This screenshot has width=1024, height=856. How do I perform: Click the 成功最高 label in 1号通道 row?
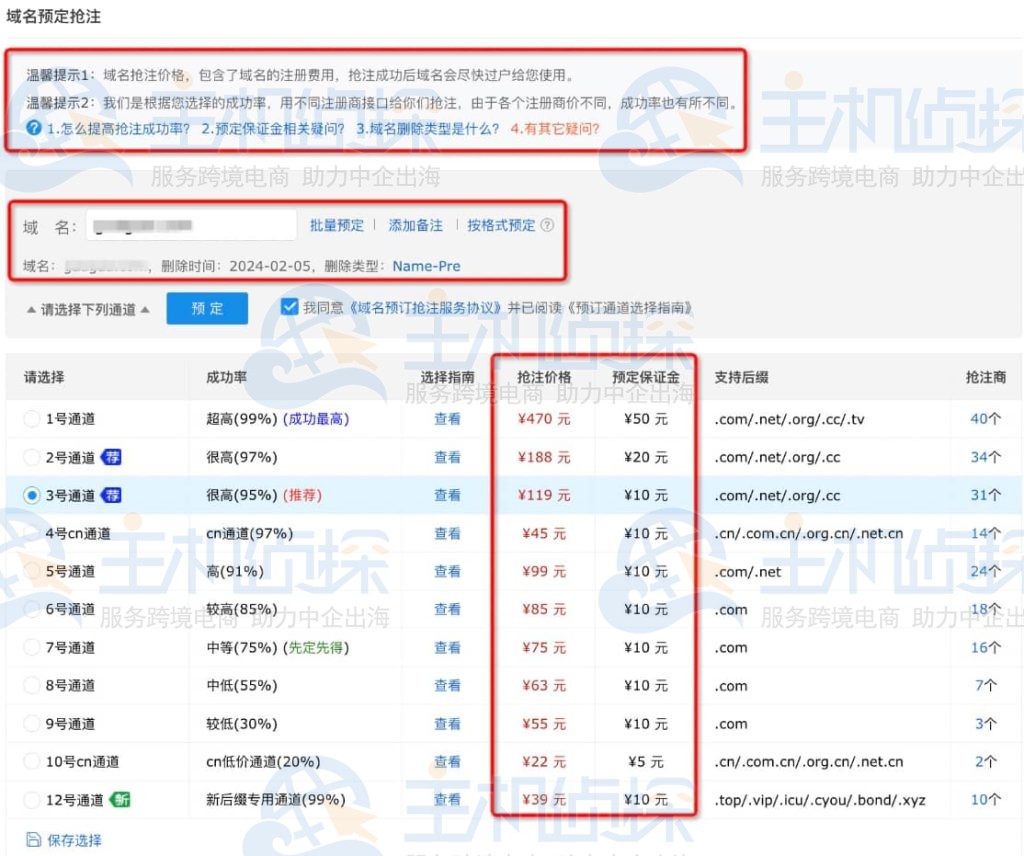(x=317, y=419)
